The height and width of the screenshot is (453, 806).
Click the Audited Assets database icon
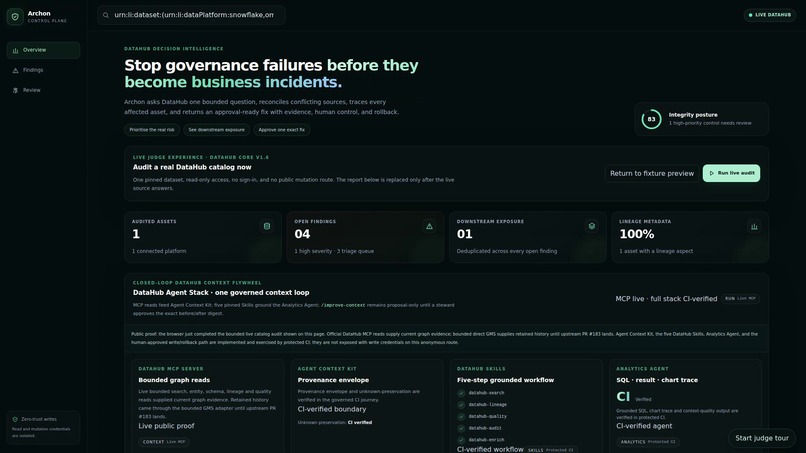pos(267,226)
